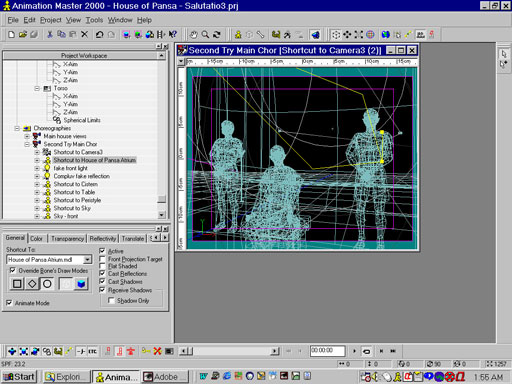
Task: Select the diamond bone draw mode button
Action: (x=32, y=284)
